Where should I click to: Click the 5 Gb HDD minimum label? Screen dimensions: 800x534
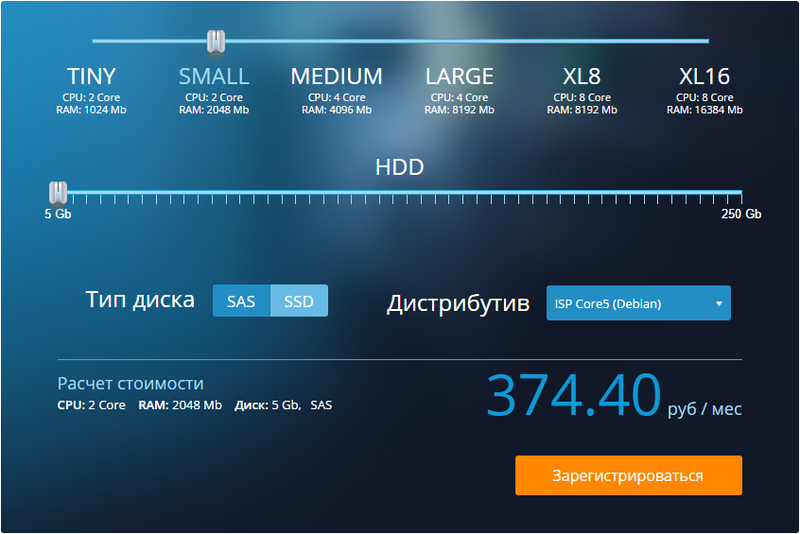[x=58, y=214]
